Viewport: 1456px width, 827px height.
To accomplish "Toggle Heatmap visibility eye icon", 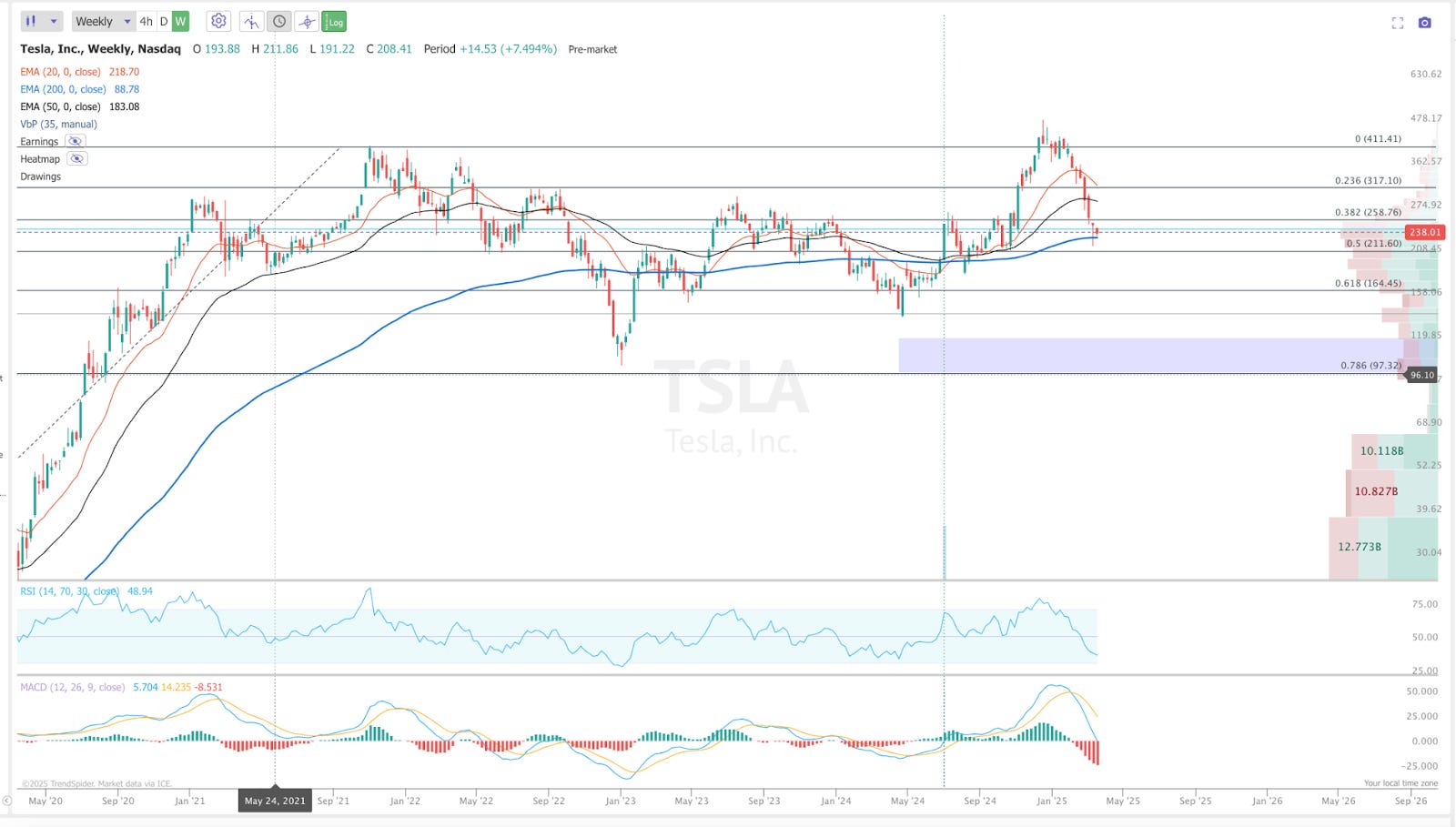I will tap(77, 158).
